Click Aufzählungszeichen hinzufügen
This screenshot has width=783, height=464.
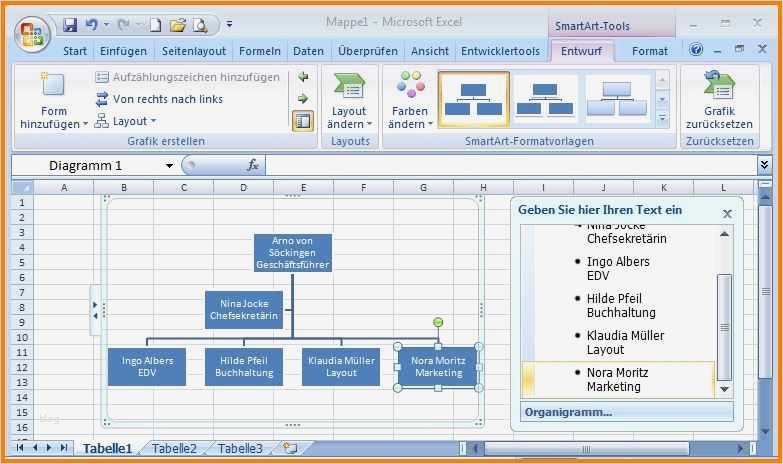click(x=188, y=77)
